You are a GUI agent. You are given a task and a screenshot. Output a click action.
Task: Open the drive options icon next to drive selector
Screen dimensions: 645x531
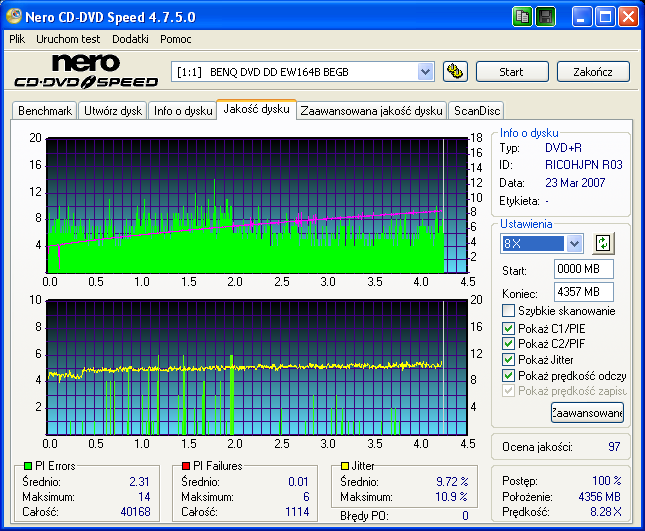pos(455,72)
